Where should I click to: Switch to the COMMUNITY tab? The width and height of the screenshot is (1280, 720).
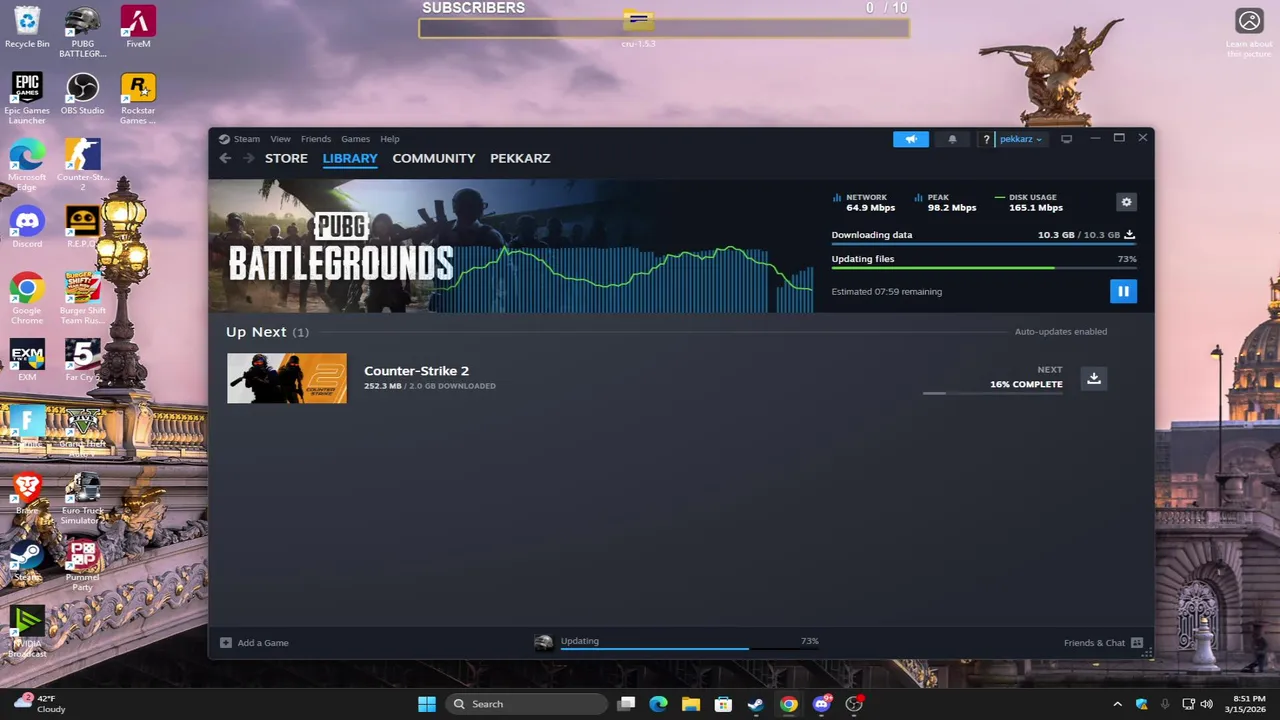434,158
